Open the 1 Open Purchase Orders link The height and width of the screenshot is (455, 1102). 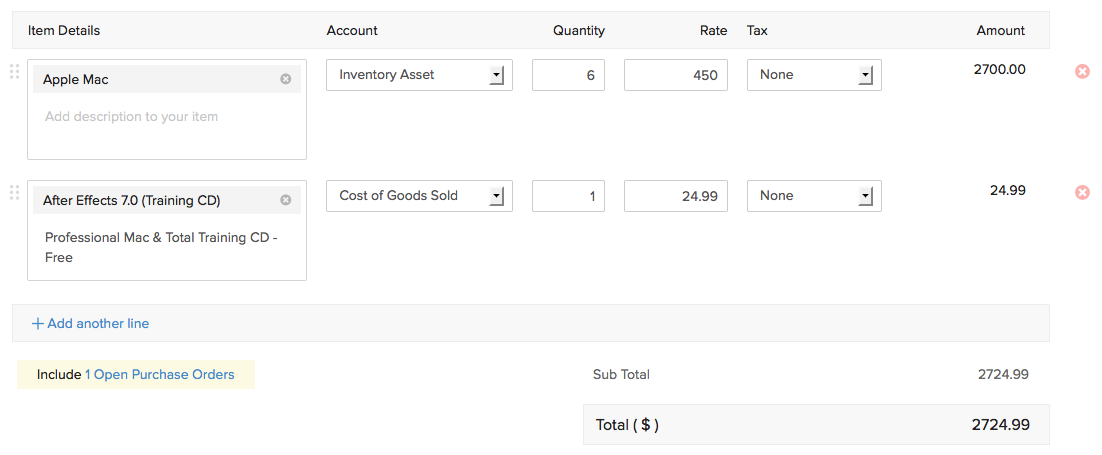(x=159, y=375)
